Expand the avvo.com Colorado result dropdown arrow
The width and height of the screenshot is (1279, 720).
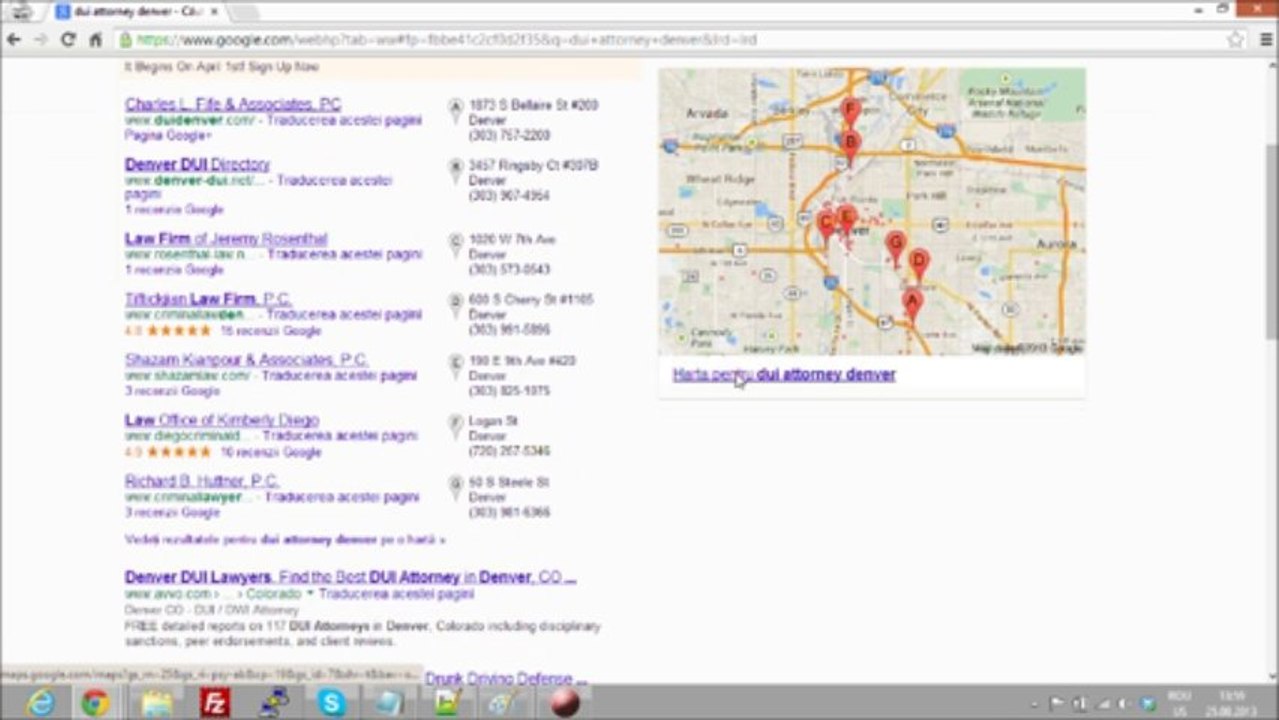pyautogui.click(x=310, y=594)
